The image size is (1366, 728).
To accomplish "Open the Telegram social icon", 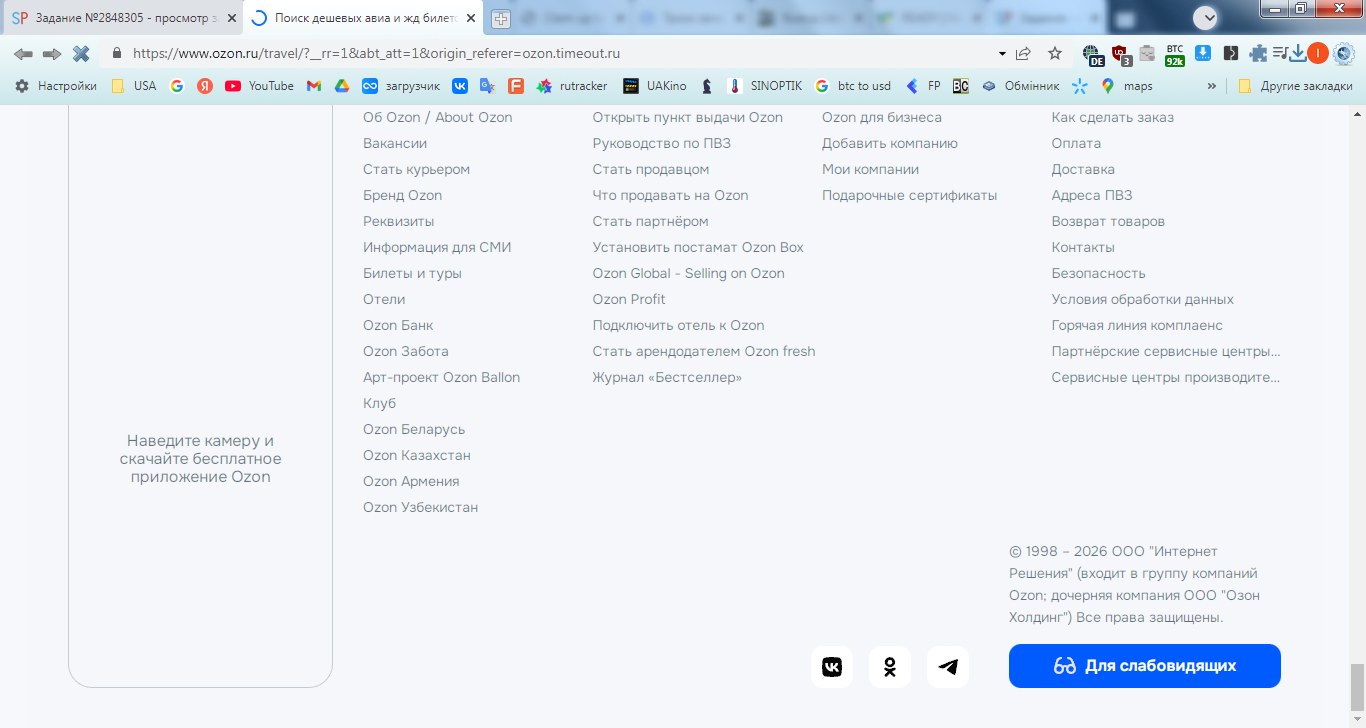I will (x=948, y=667).
